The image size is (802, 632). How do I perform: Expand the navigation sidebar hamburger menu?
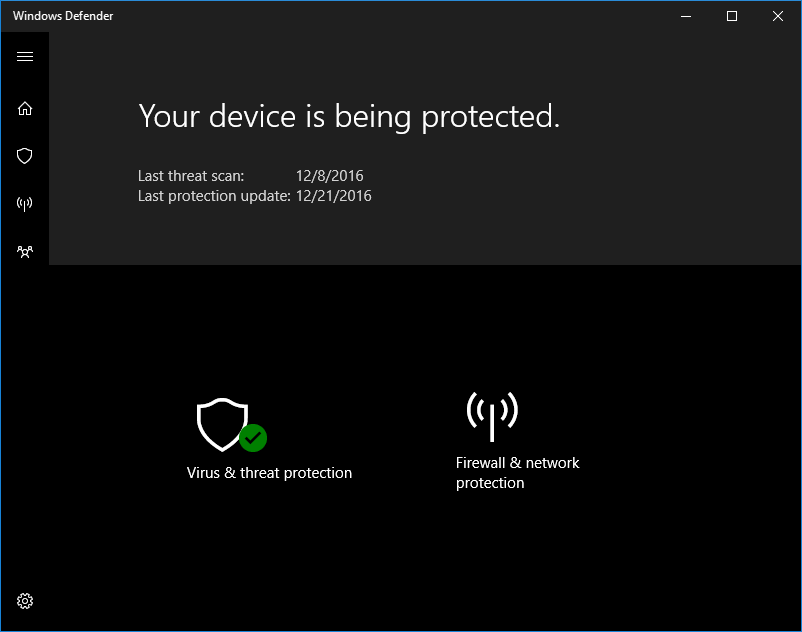click(25, 57)
